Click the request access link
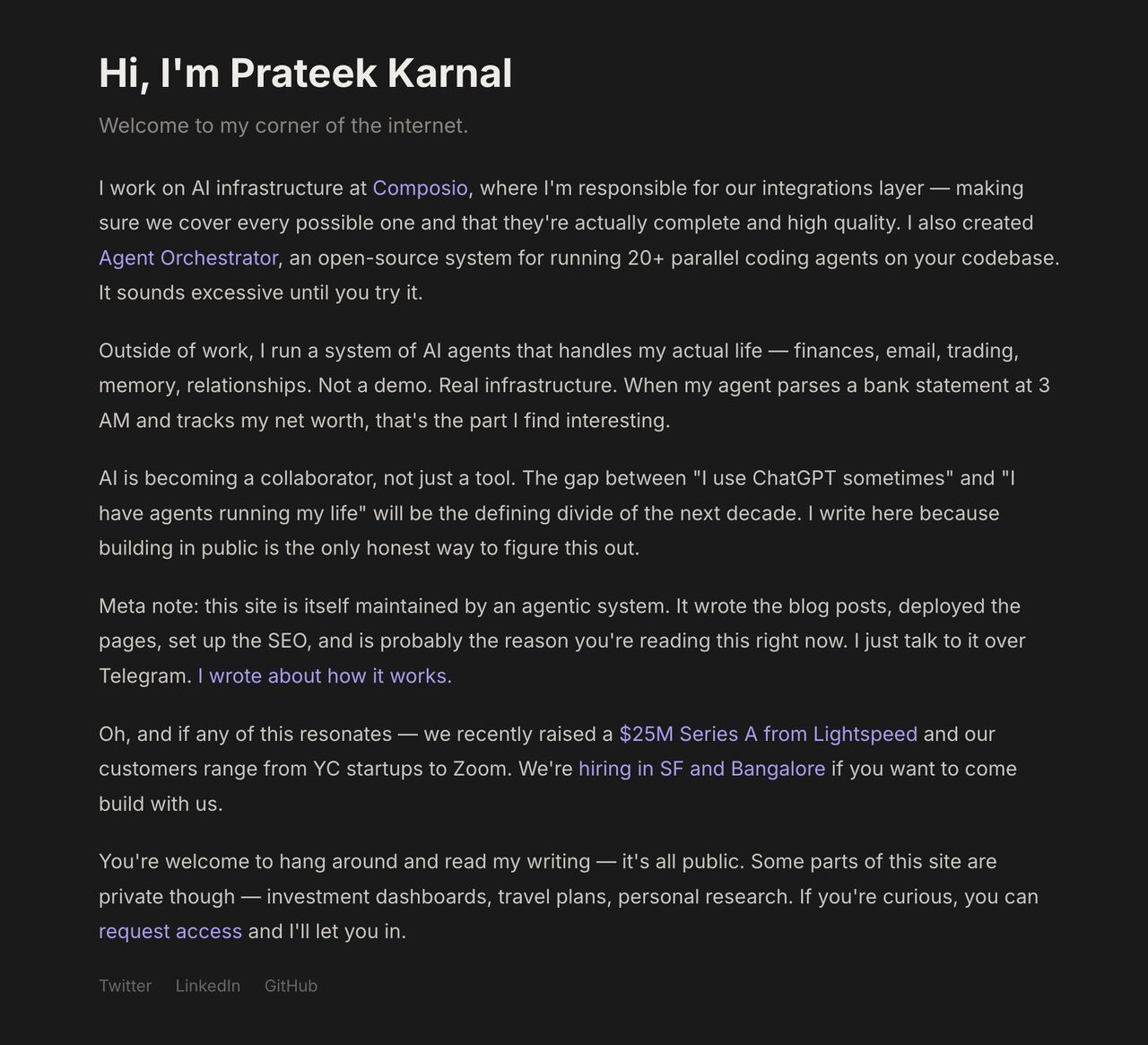This screenshot has width=1148, height=1045. coord(170,932)
